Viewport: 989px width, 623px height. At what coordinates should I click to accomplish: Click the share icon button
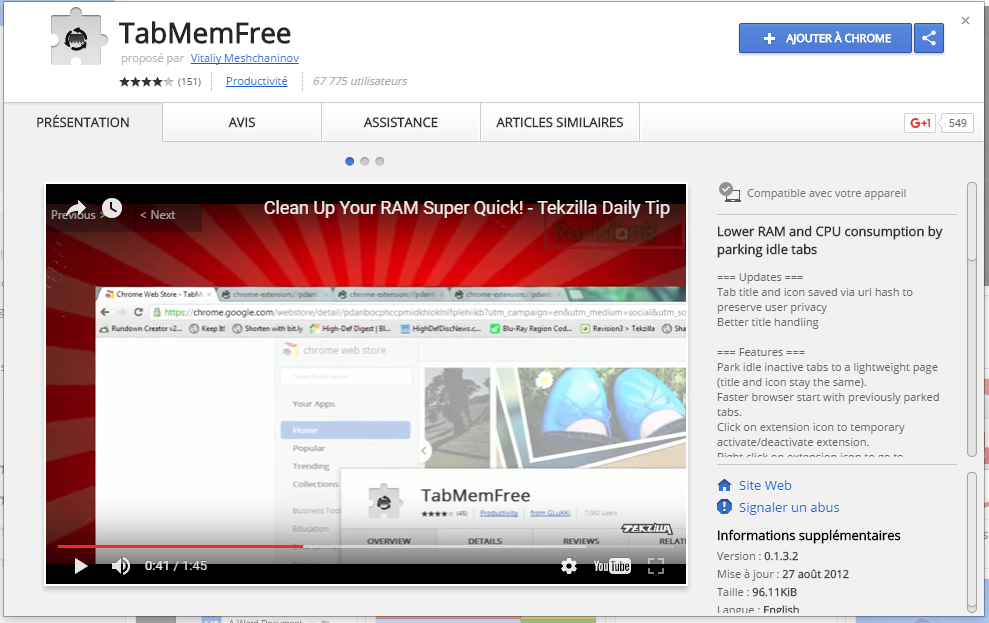click(x=928, y=38)
